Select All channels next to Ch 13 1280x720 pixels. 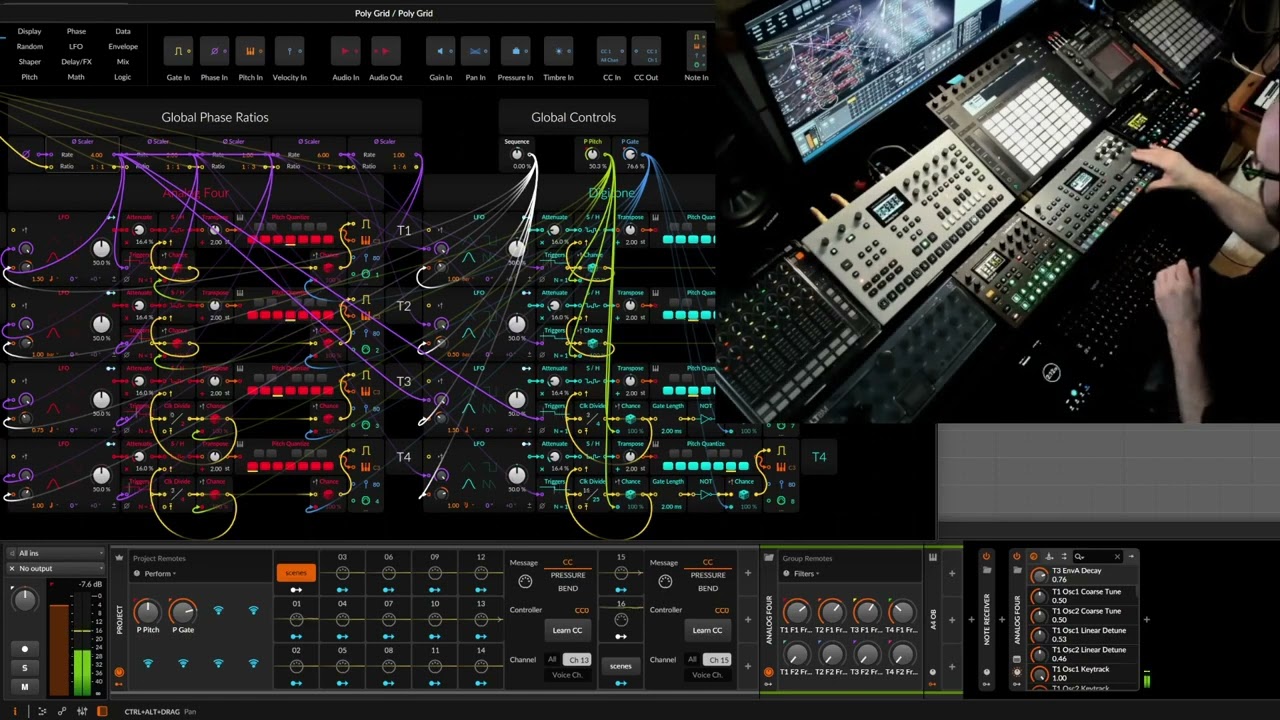pyautogui.click(x=552, y=660)
